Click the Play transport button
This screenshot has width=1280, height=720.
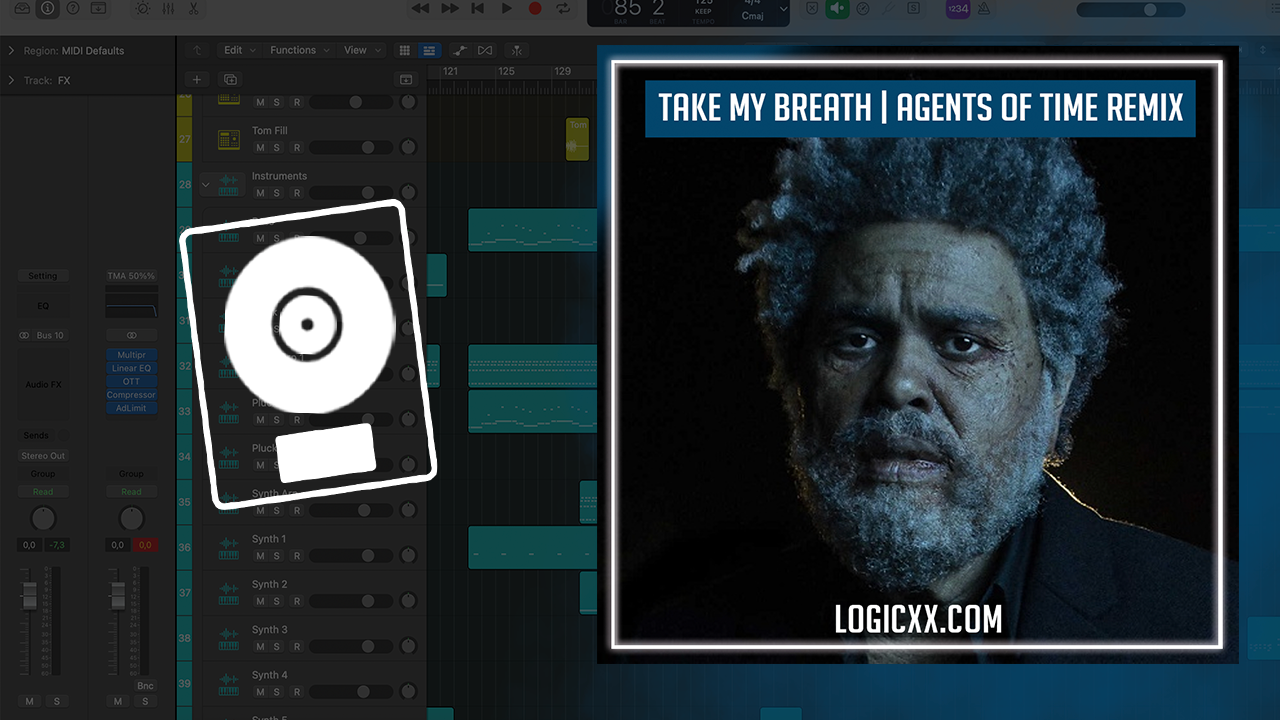506,8
